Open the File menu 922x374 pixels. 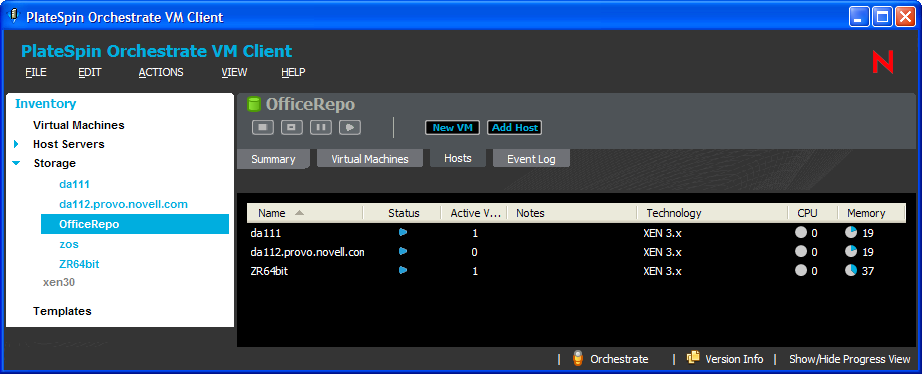[x=36, y=72]
